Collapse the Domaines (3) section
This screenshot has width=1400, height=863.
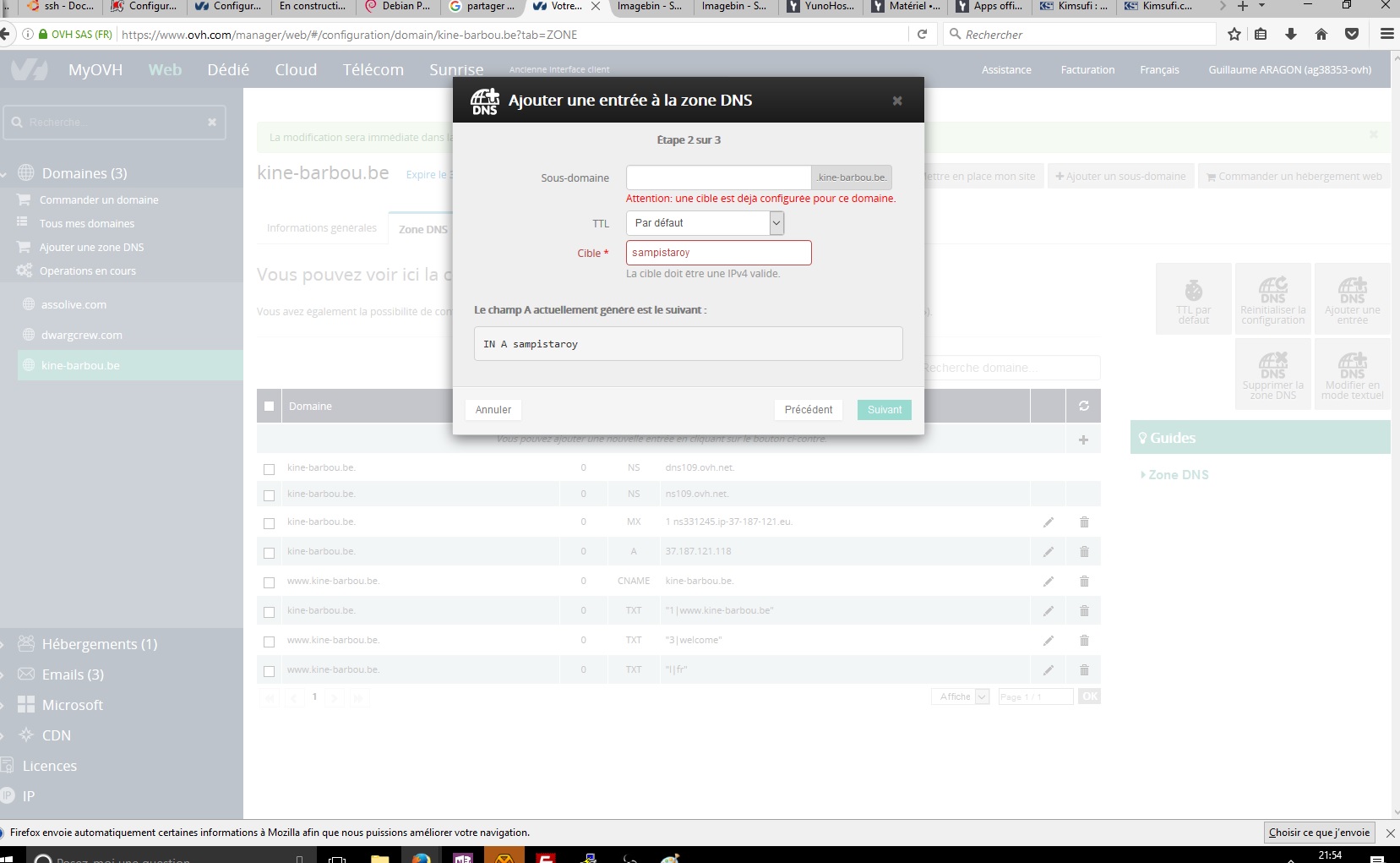click(x=84, y=173)
